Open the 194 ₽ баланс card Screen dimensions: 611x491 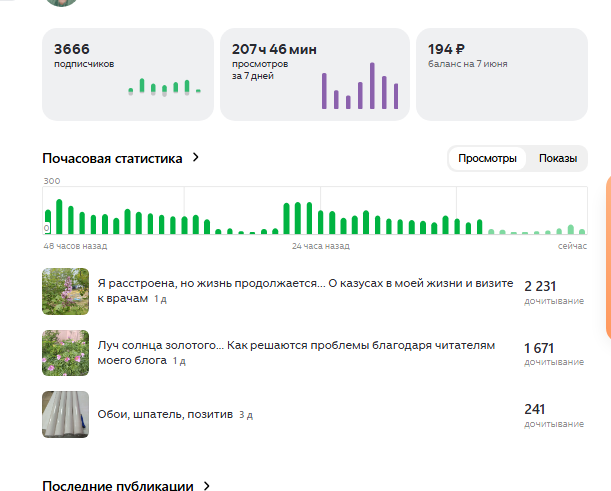click(502, 74)
